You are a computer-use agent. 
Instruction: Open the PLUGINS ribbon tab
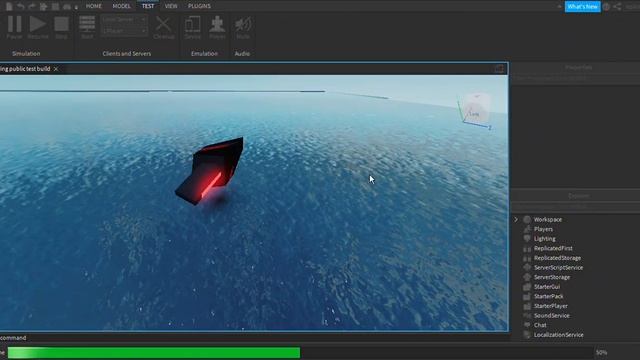click(x=199, y=6)
